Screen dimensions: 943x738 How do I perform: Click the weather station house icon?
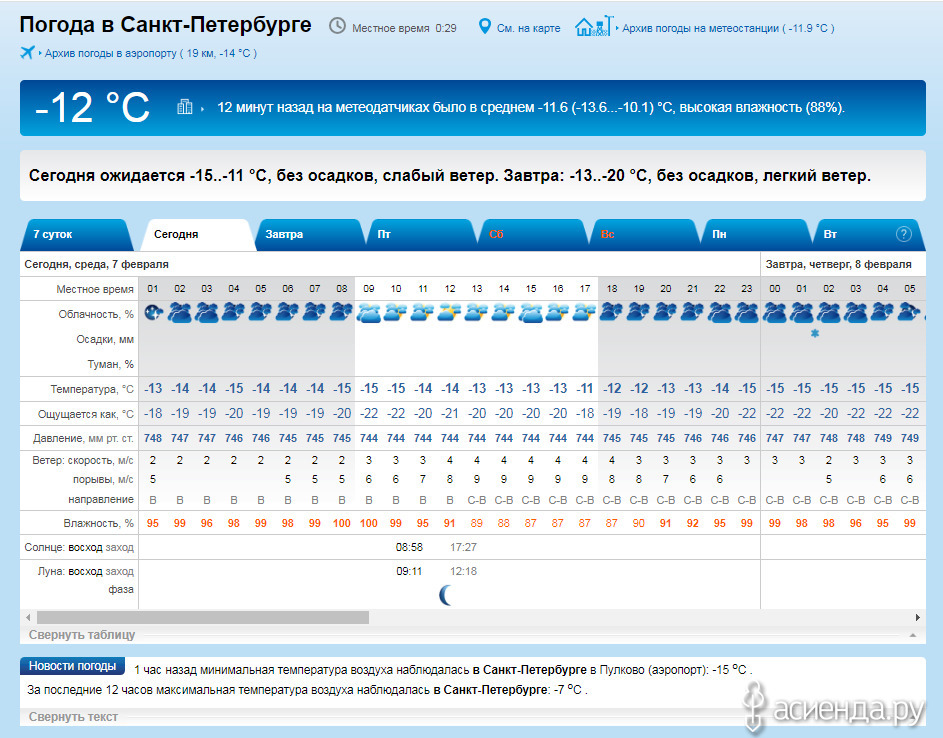pos(594,26)
